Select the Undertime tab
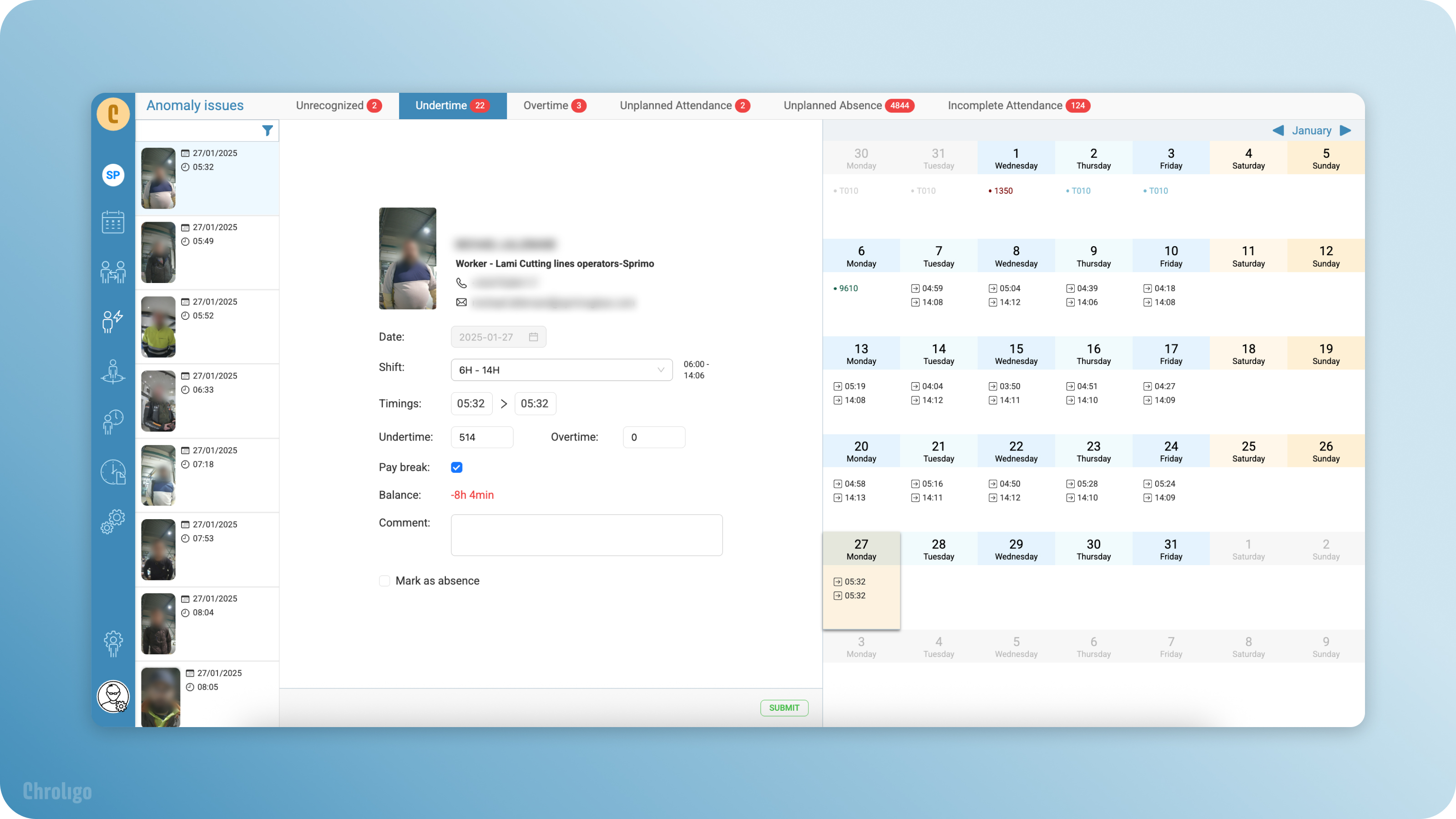 [x=452, y=106]
